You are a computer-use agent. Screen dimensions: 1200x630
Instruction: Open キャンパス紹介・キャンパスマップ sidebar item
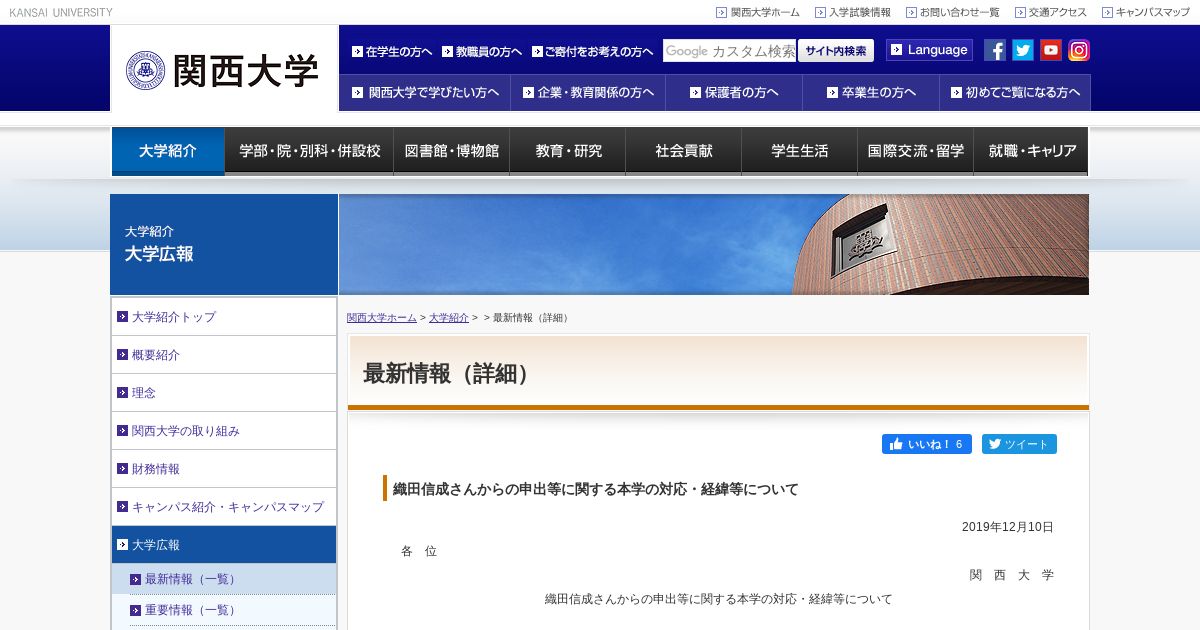pos(224,507)
